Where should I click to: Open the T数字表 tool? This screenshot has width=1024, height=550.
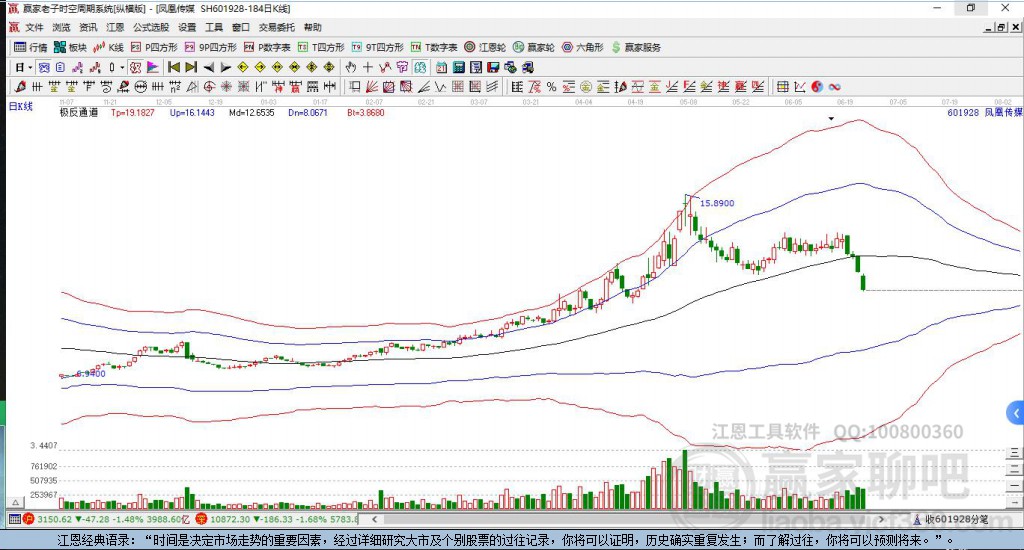tap(434, 47)
